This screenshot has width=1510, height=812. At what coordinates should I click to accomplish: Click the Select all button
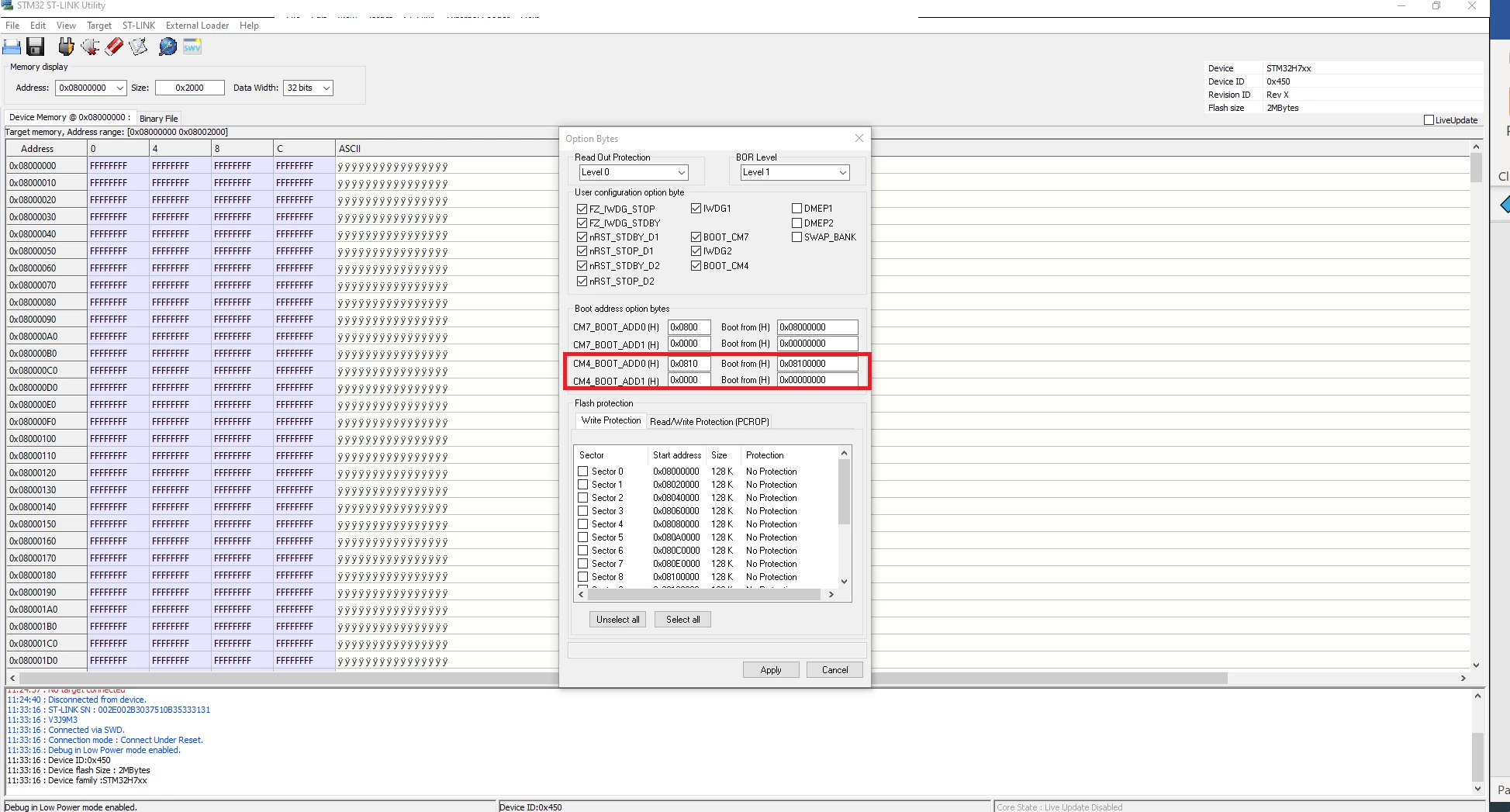(682, 620)
